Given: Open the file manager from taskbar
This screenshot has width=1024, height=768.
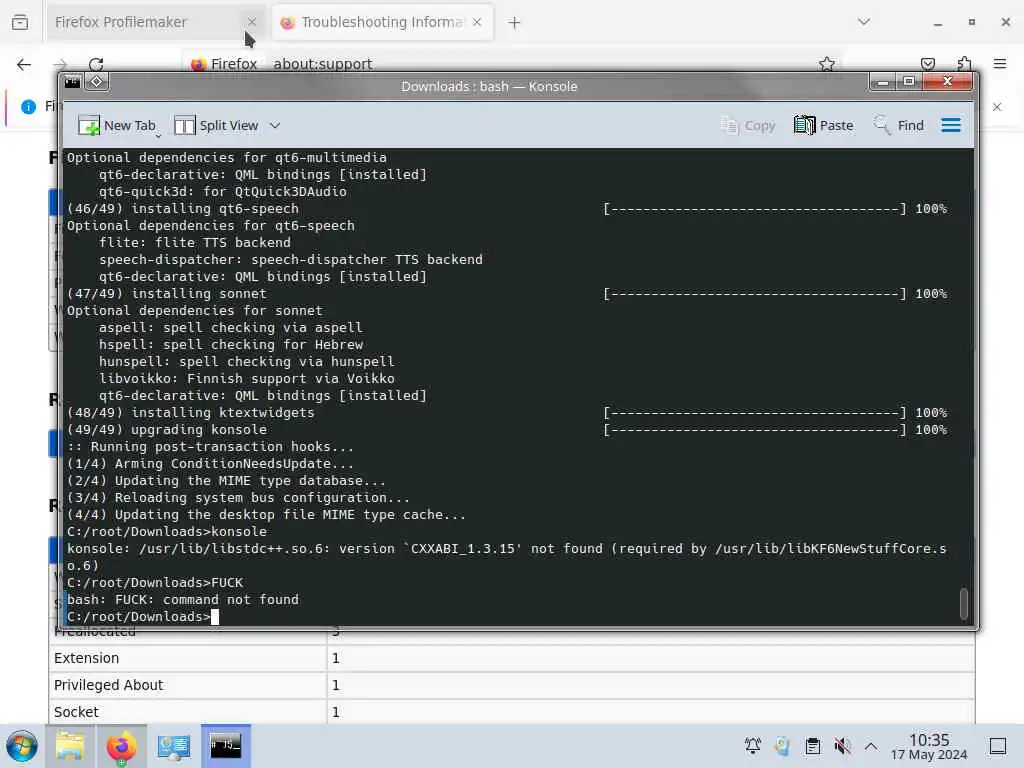Looking at the screenshot, I should 70,746.
